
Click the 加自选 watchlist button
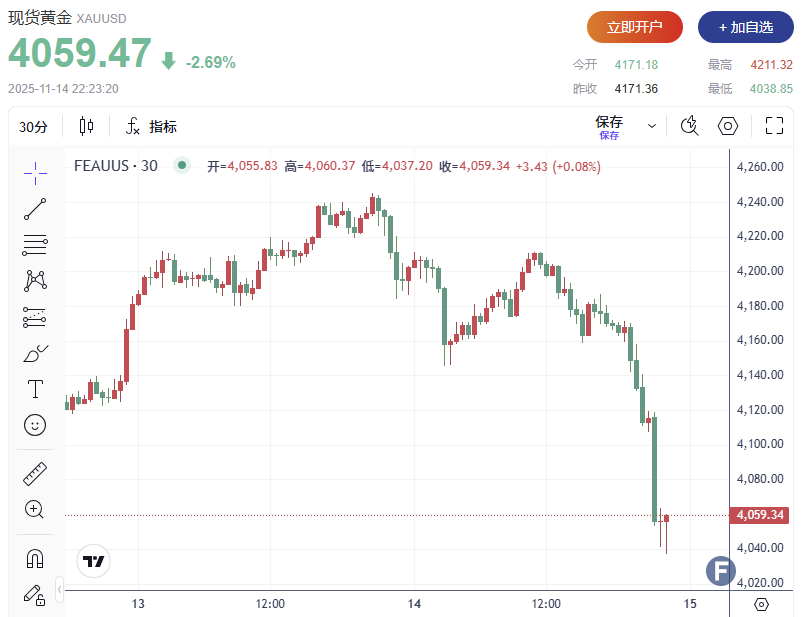[745, 27]
